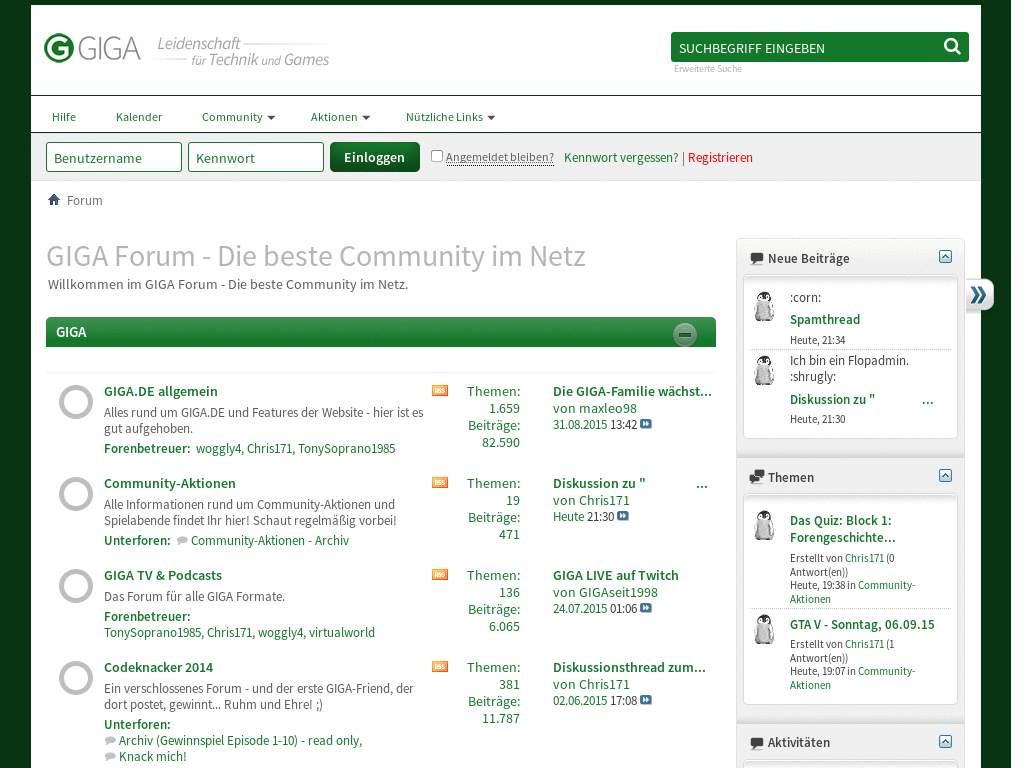Open RSS feed for GIGA.DE allgemein
Screen dimensions: 1024x768
click(440, 391)
